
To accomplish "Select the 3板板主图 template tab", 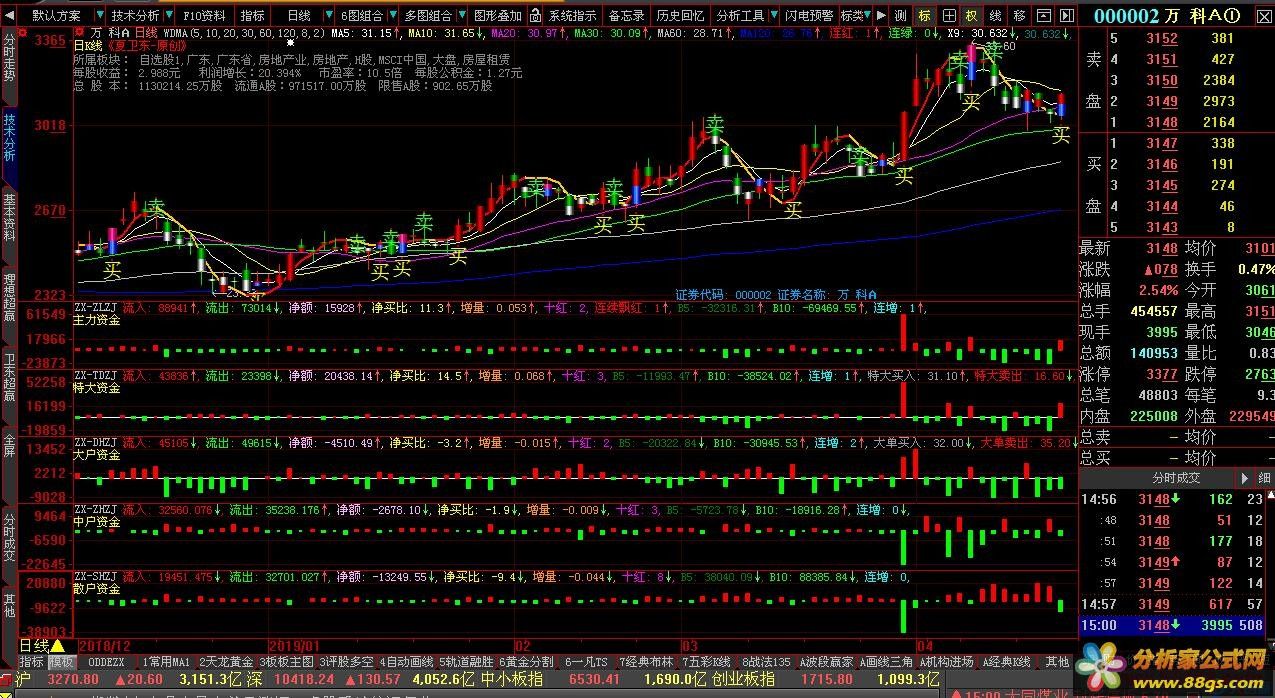I will tap(286, 662).
